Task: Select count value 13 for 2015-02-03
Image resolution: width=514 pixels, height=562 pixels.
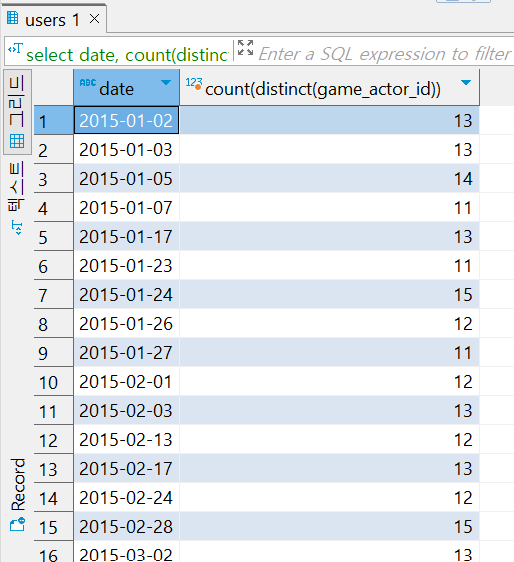Action: click(329, 410)
